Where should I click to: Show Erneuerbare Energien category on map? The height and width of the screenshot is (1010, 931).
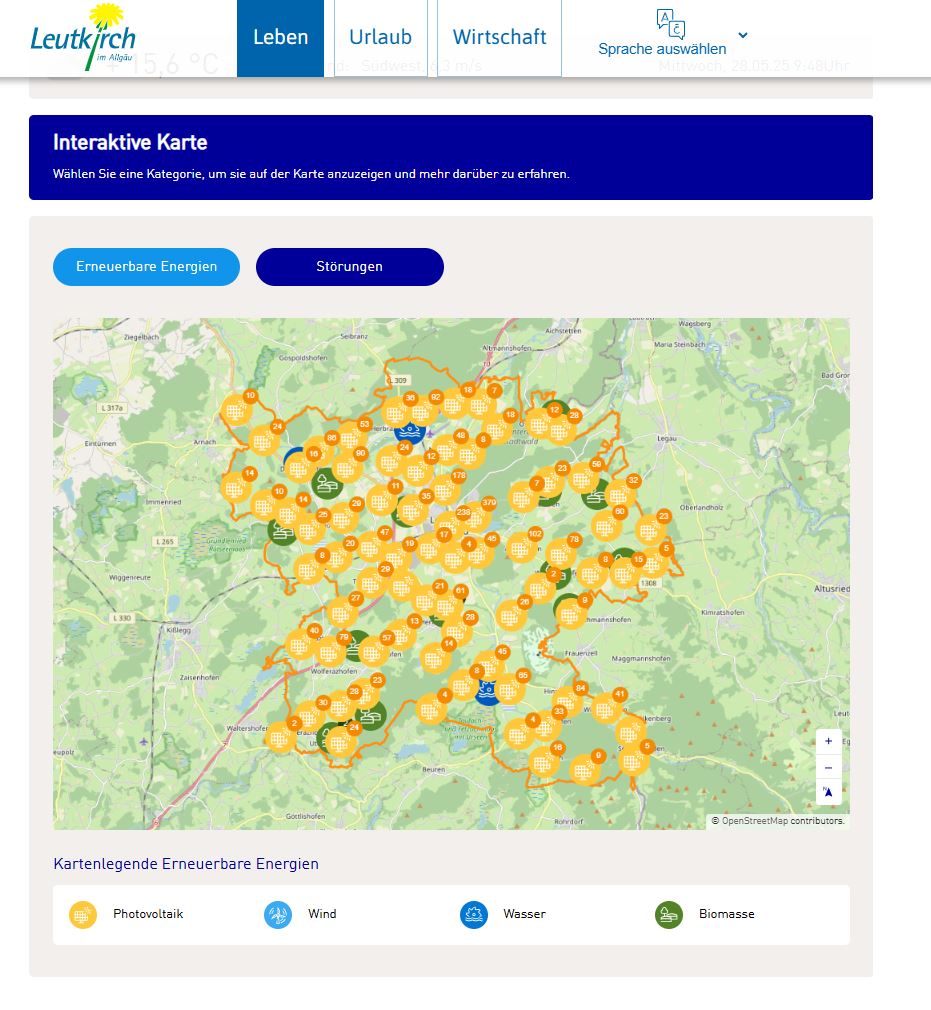pyautogui.click(x=146, y=267)
